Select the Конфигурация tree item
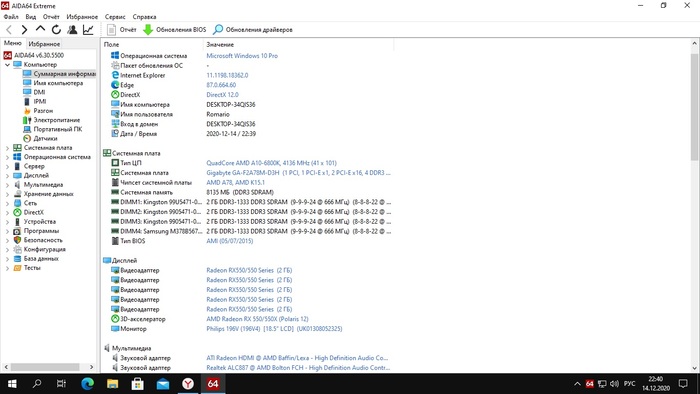The height and width of the screenshot is (394, 700). [39, 249]
